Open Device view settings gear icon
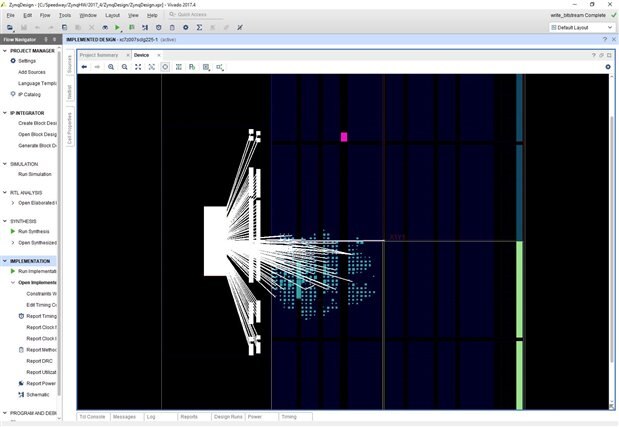Image resolution: width=619 pixels, height=427 pixels. click(x=607, y=67)
